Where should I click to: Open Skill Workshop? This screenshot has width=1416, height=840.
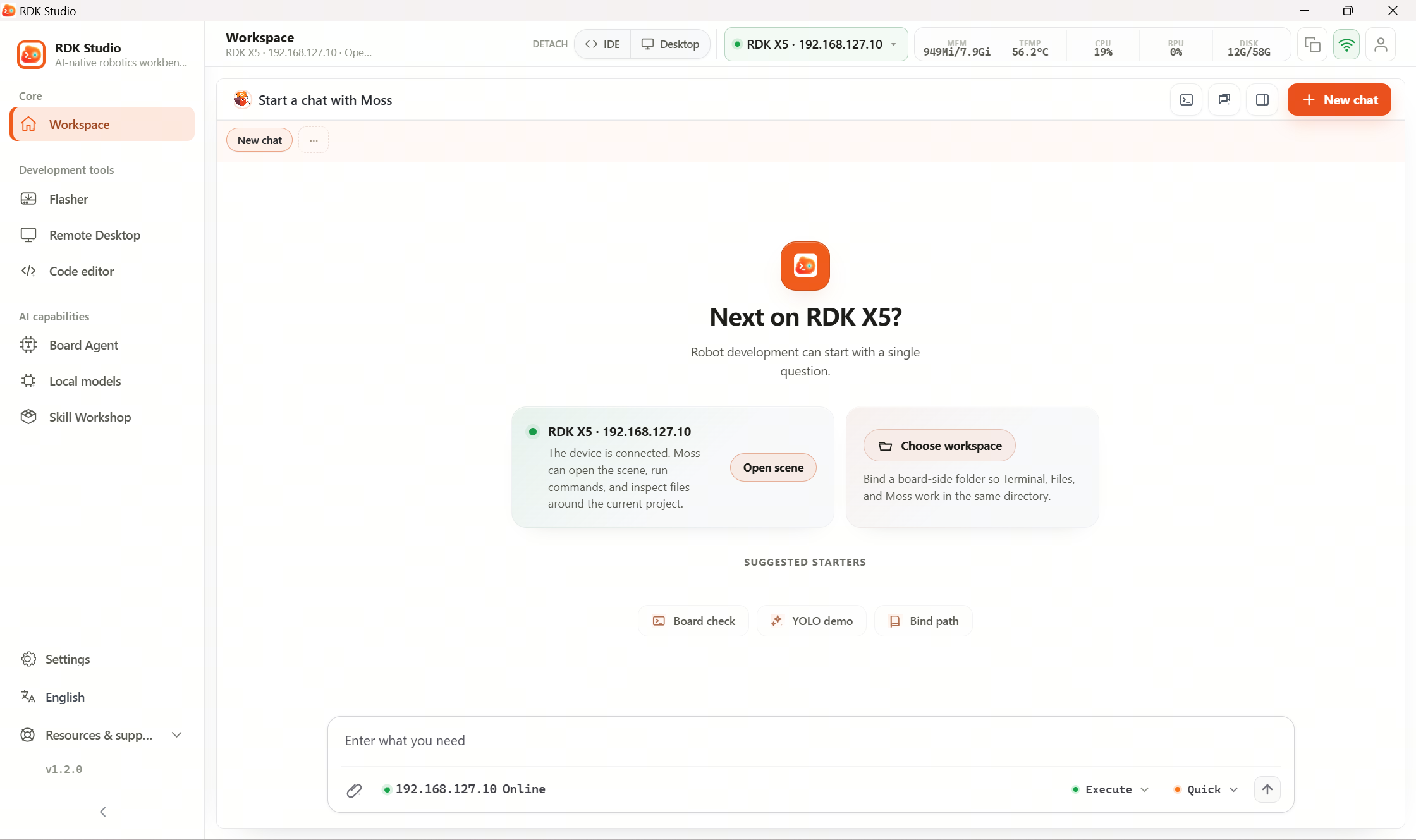point(102,417)
